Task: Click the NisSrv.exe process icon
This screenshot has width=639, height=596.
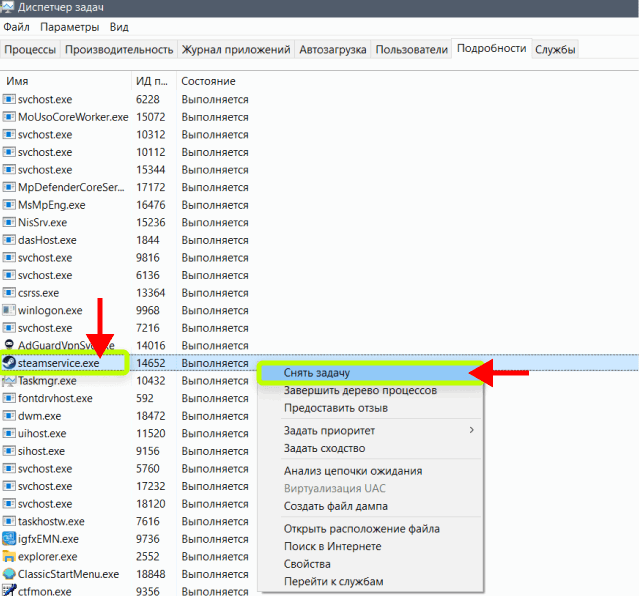Action: click(x=9, y=222)
